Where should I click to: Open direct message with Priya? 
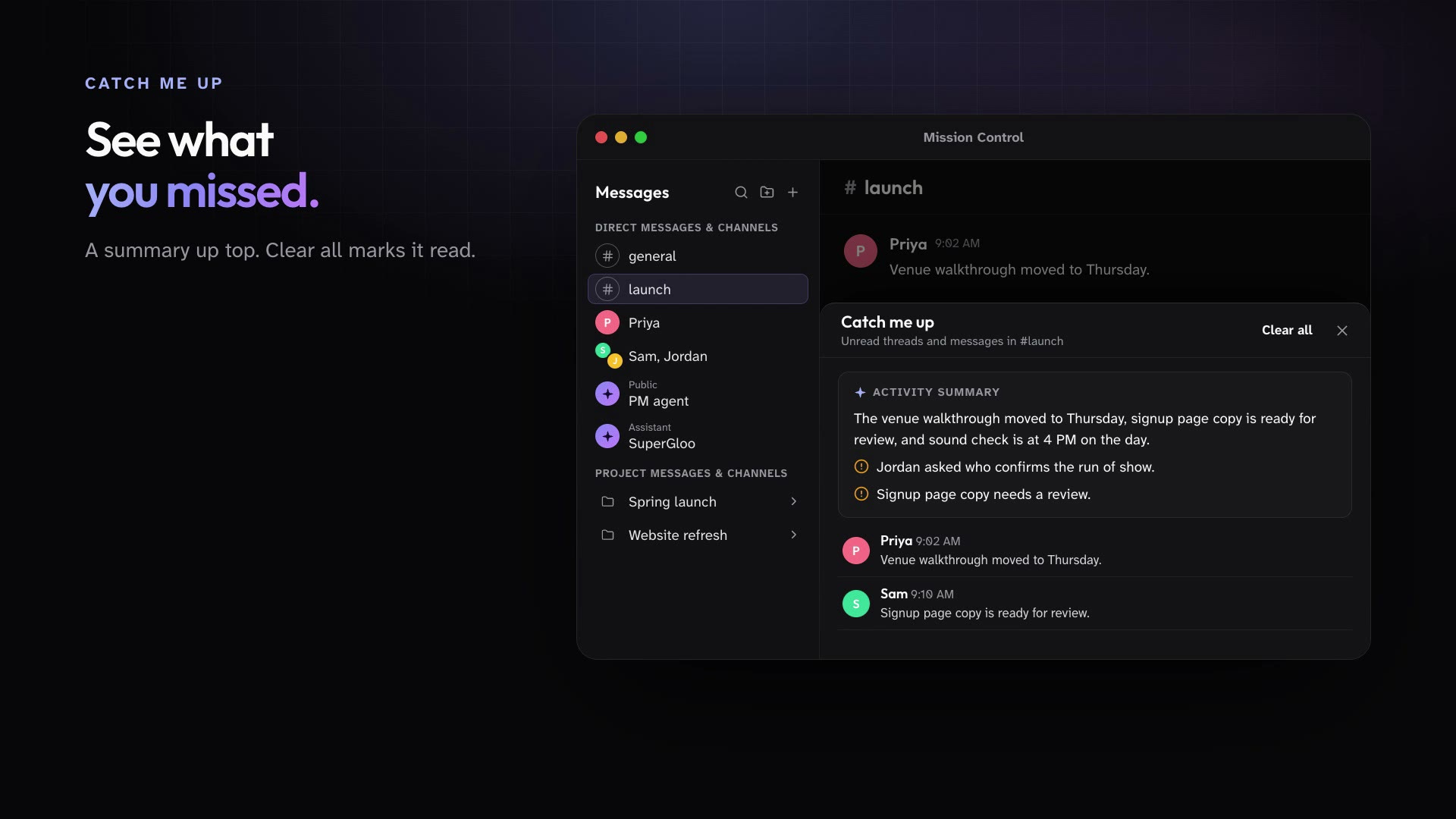click(698, 323)
